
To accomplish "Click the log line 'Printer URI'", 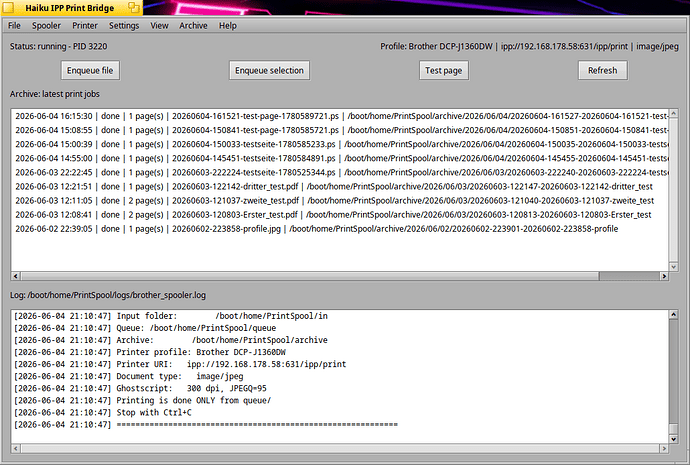I will coord(180,364).
